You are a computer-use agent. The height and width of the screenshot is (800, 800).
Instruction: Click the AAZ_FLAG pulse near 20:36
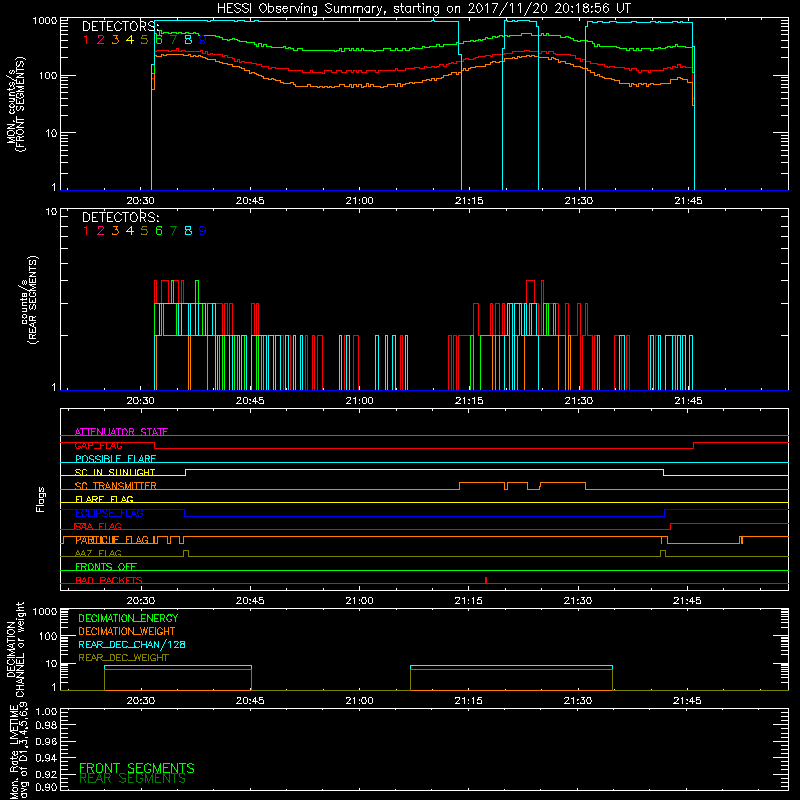coord(186,554)
